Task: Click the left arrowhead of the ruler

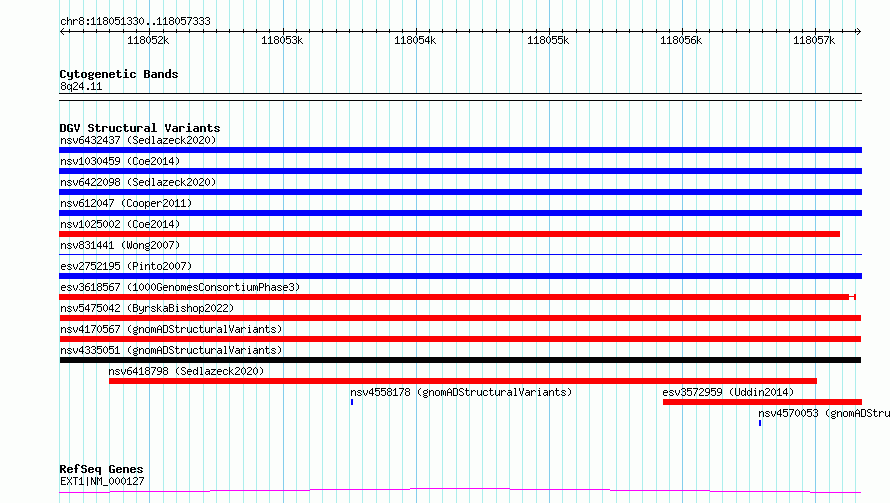Action: [x=62, y=32]
